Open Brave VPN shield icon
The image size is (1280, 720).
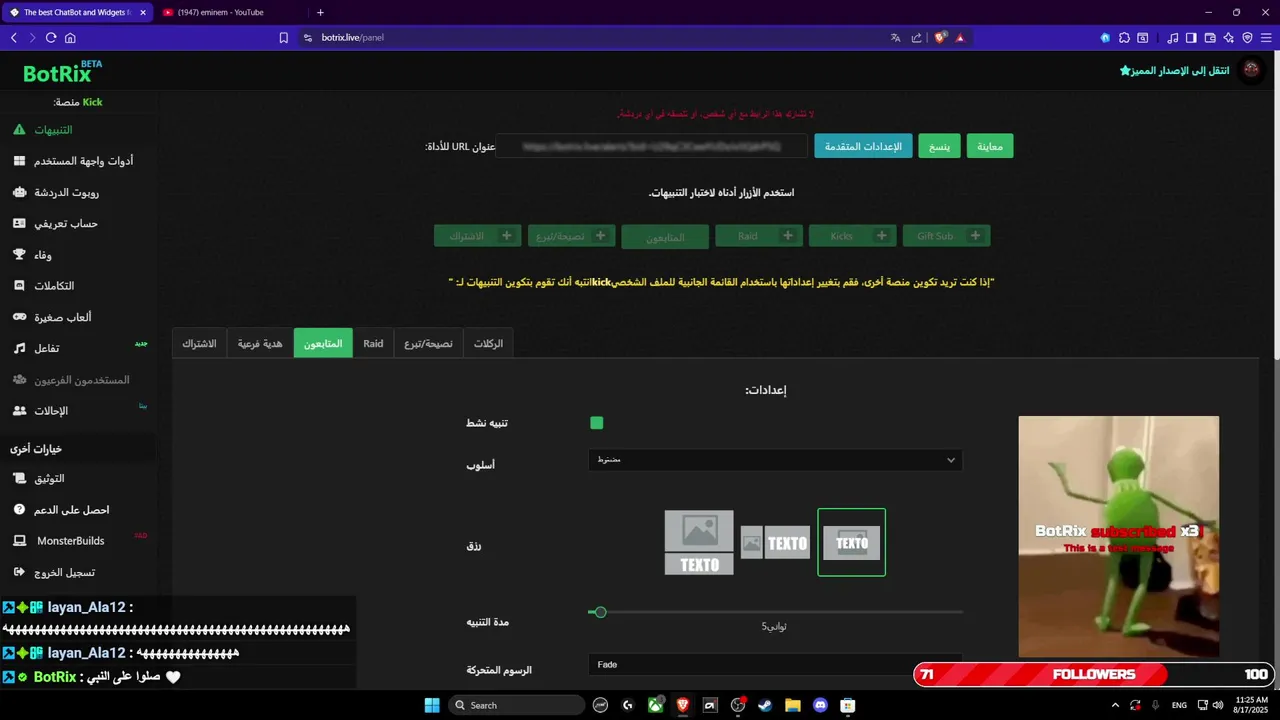click(1247, 38)
